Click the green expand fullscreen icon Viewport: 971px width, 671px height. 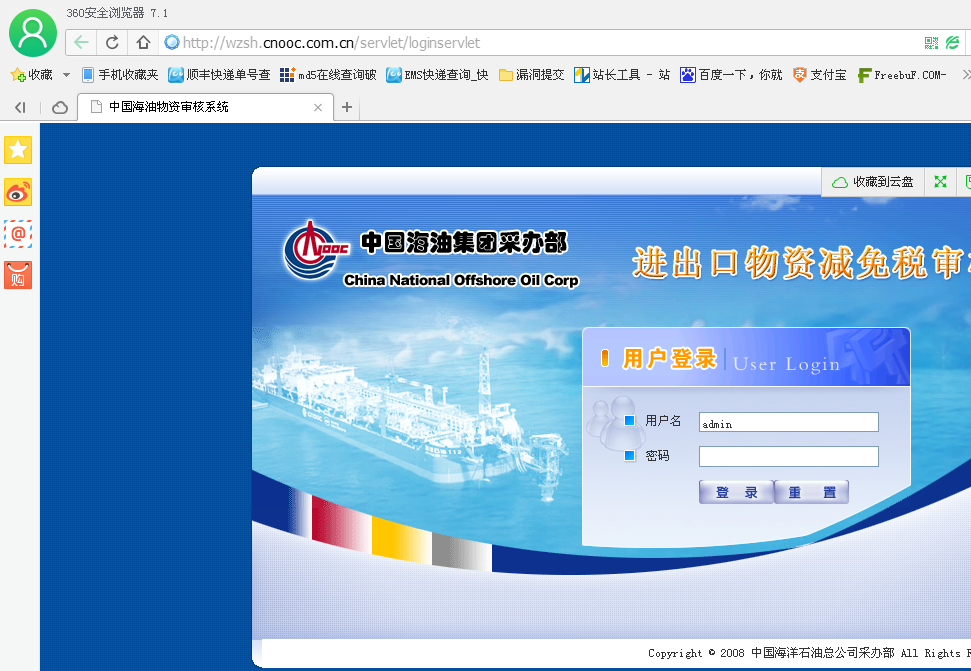[x=940, y=182]
